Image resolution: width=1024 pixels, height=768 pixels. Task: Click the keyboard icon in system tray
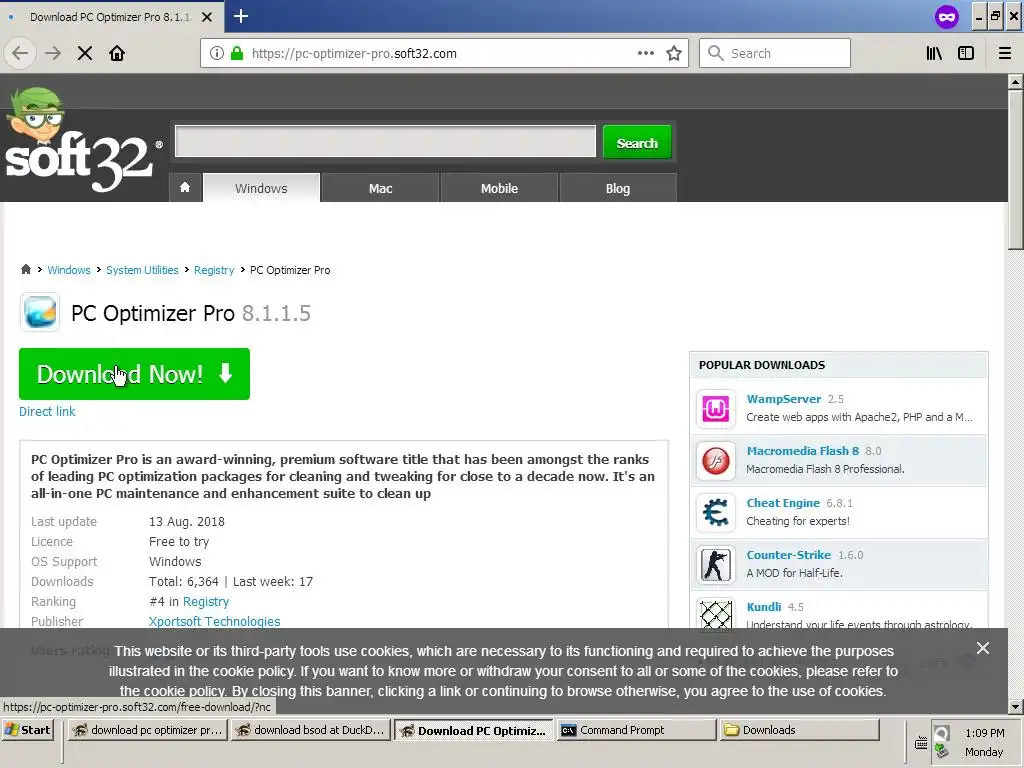(921, 743)
